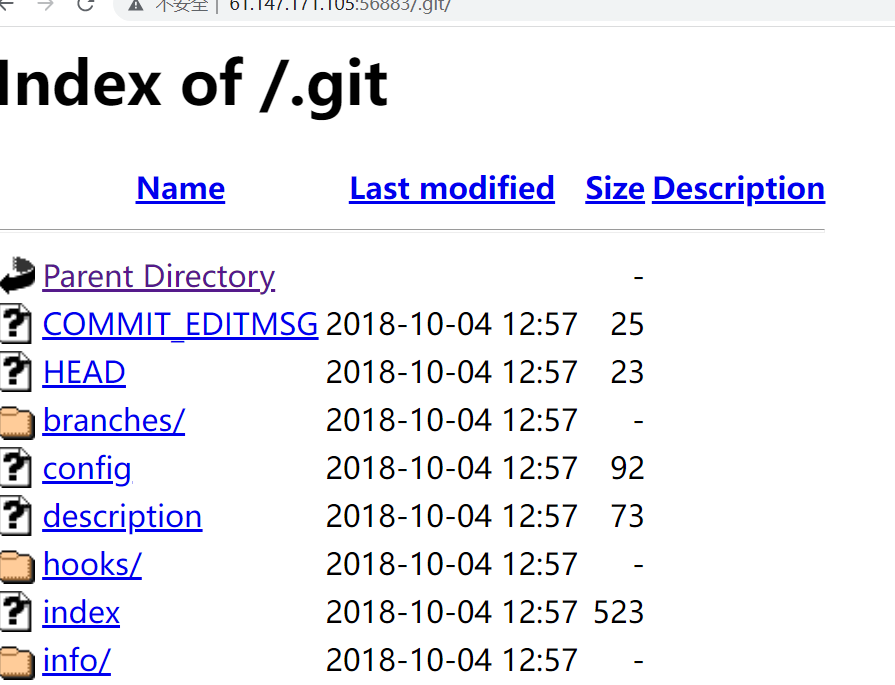Open the COMMIT_EDITMSG file link
The image size is (895, 685).
pos(180,324)
